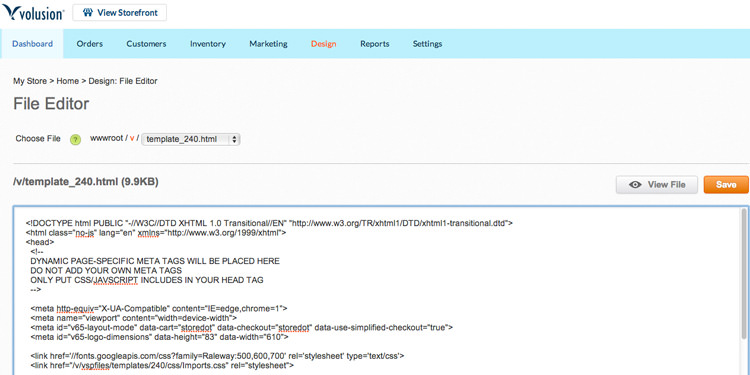Open the Reports menu

[375, 44]
